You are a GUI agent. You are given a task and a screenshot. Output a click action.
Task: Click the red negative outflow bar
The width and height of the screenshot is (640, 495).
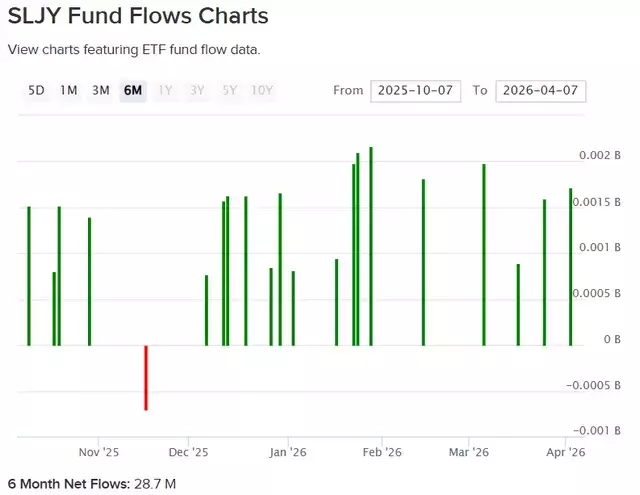point(146,377)
